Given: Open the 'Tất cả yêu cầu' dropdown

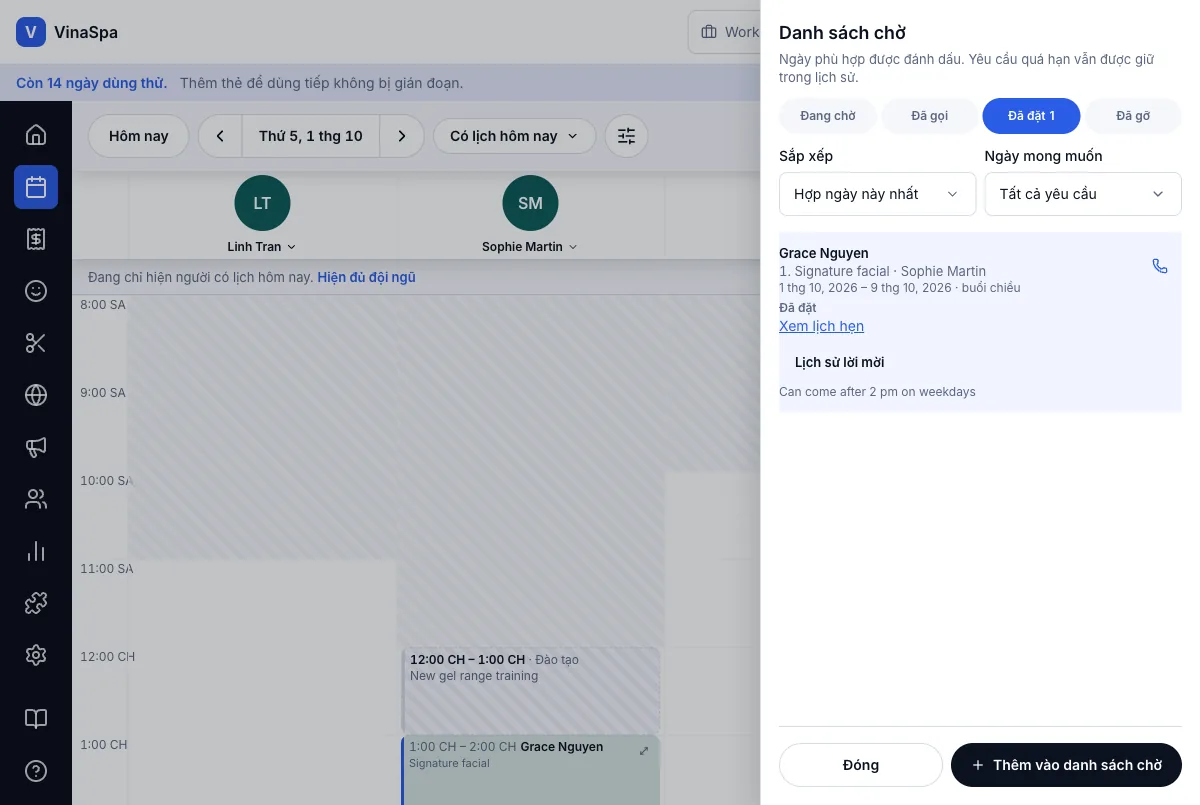Looking at the screenshot, I should click(1083, 194).
